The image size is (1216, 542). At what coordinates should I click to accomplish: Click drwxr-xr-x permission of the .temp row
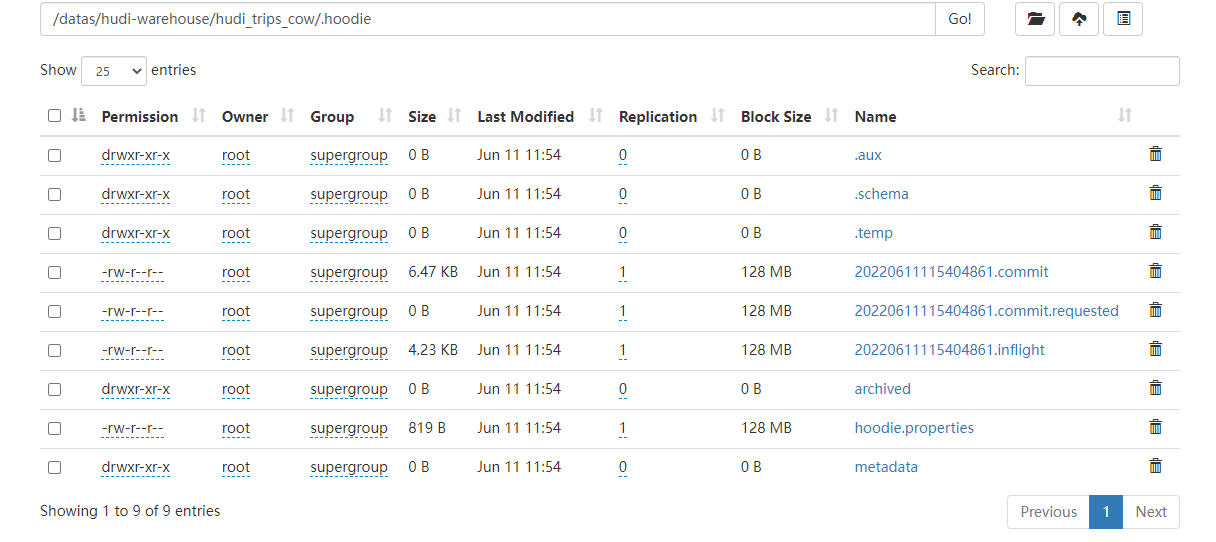(x=136, y=233)
